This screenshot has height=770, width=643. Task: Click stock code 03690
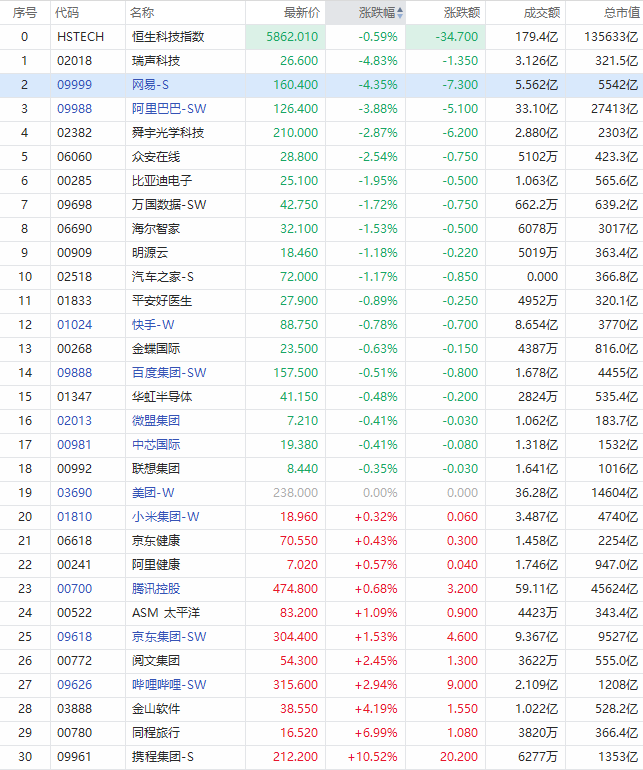click(x=74, y=493)
